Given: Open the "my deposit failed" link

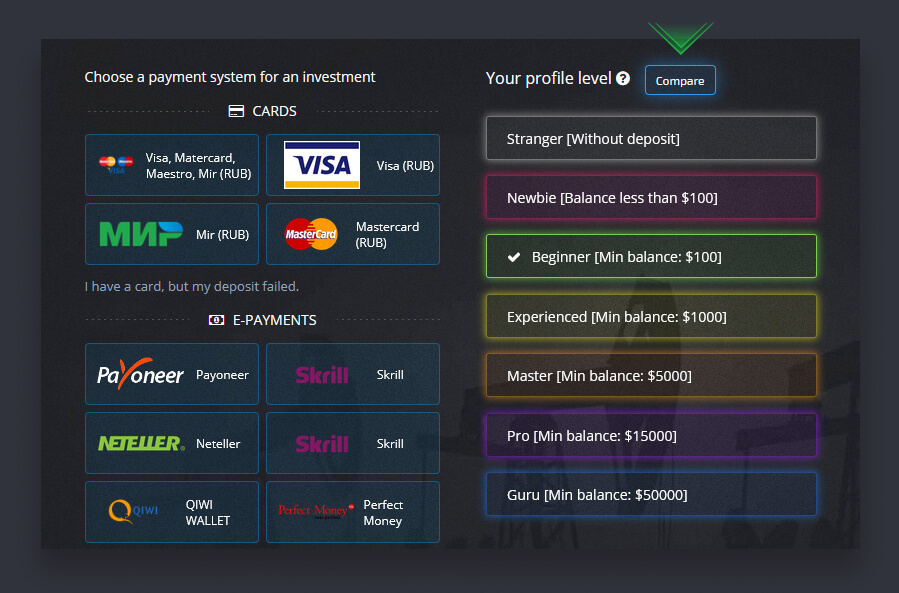Looking at the screenshot, I should [192, 287].
